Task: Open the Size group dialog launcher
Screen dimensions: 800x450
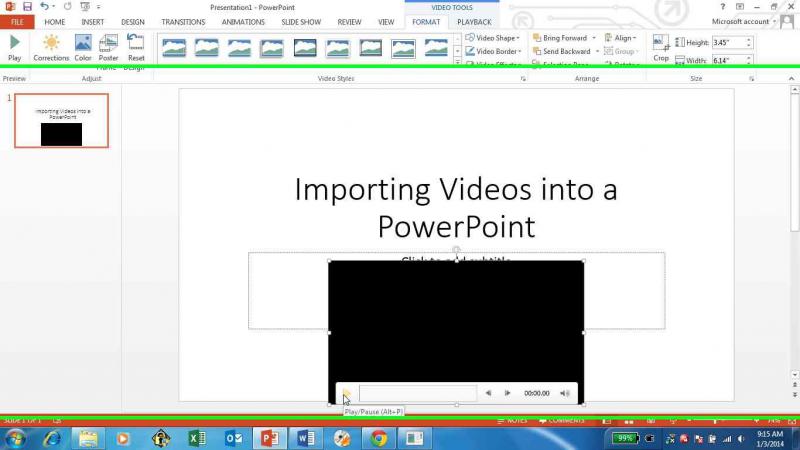Action: 752,79
